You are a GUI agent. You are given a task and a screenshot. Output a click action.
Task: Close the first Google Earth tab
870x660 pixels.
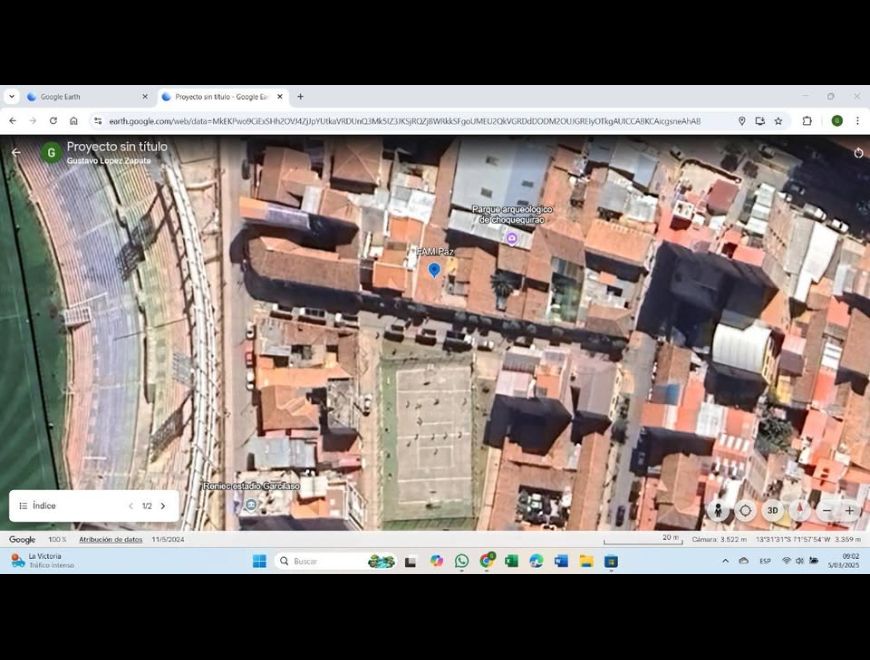point(145,97)
